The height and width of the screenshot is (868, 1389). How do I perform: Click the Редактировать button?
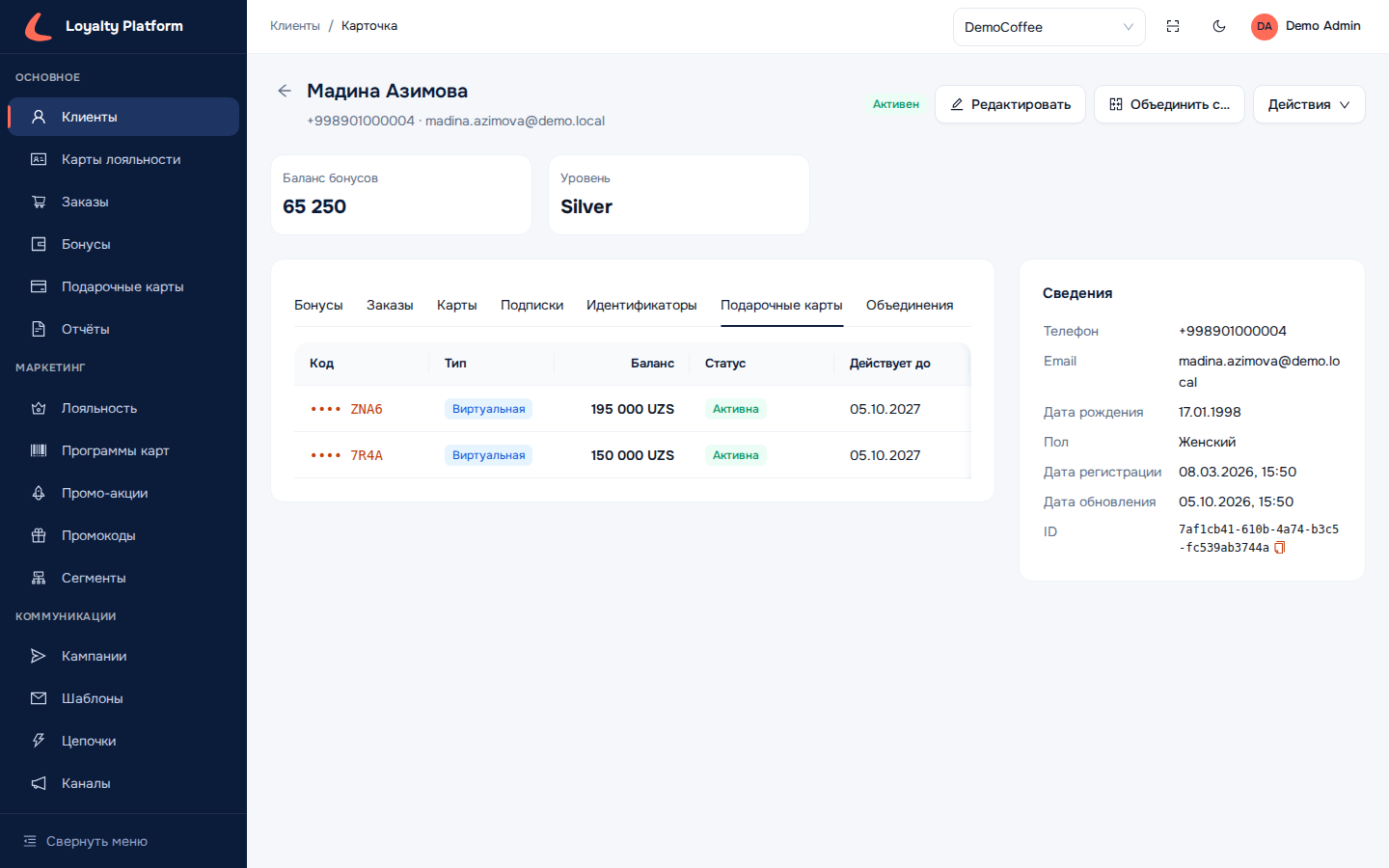(x=1011, y=104)
